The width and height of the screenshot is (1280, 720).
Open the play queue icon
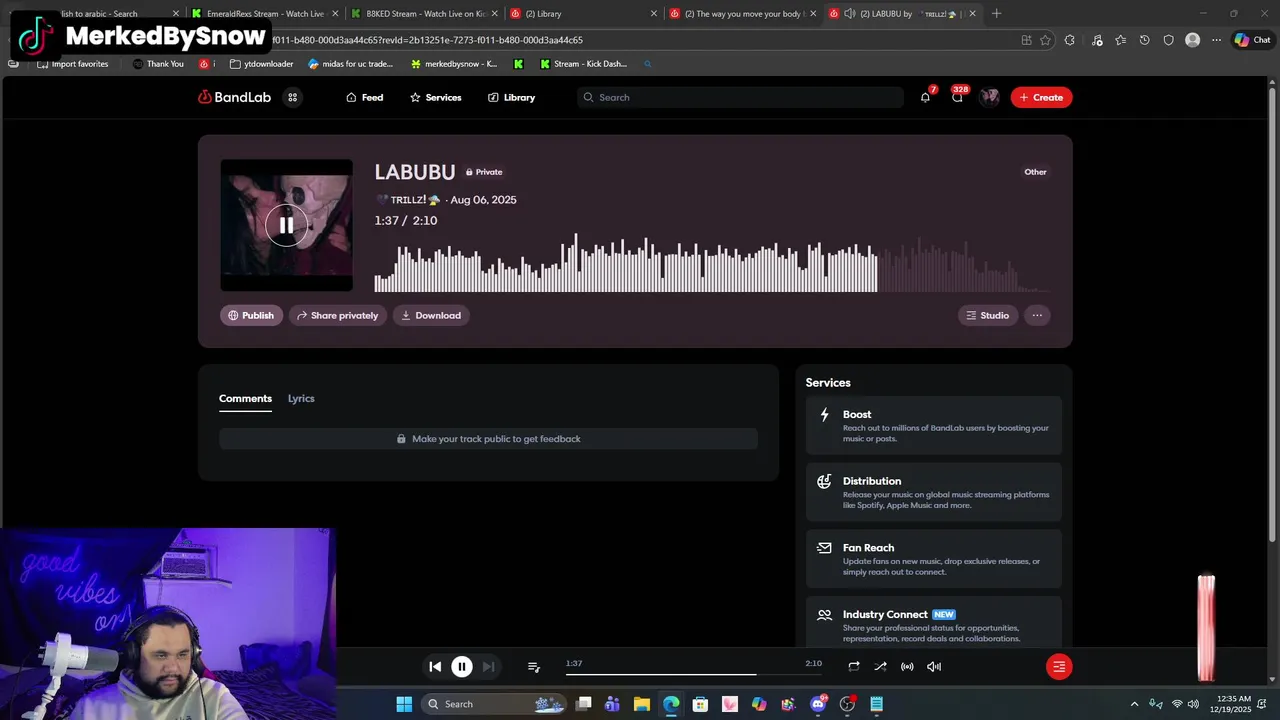(x=534, y=667)
